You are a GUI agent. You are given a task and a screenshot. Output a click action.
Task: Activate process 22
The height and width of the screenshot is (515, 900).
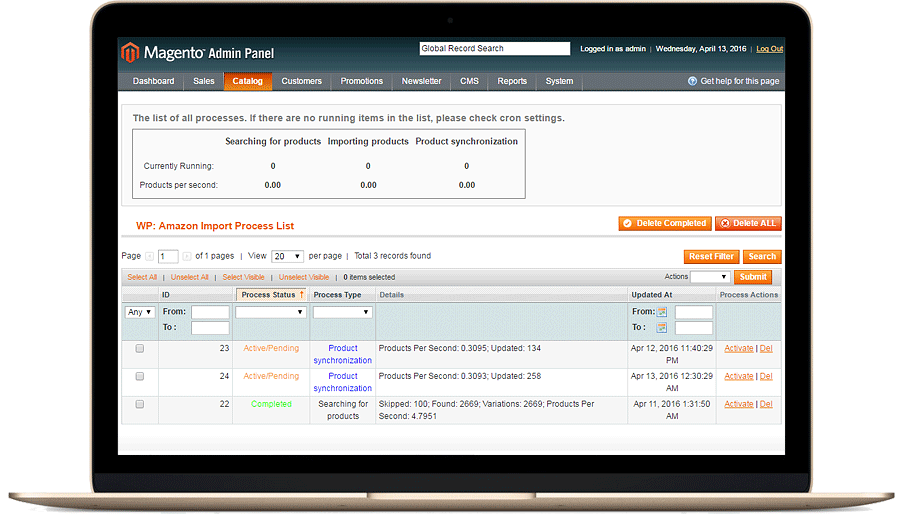tap(739, 404)
